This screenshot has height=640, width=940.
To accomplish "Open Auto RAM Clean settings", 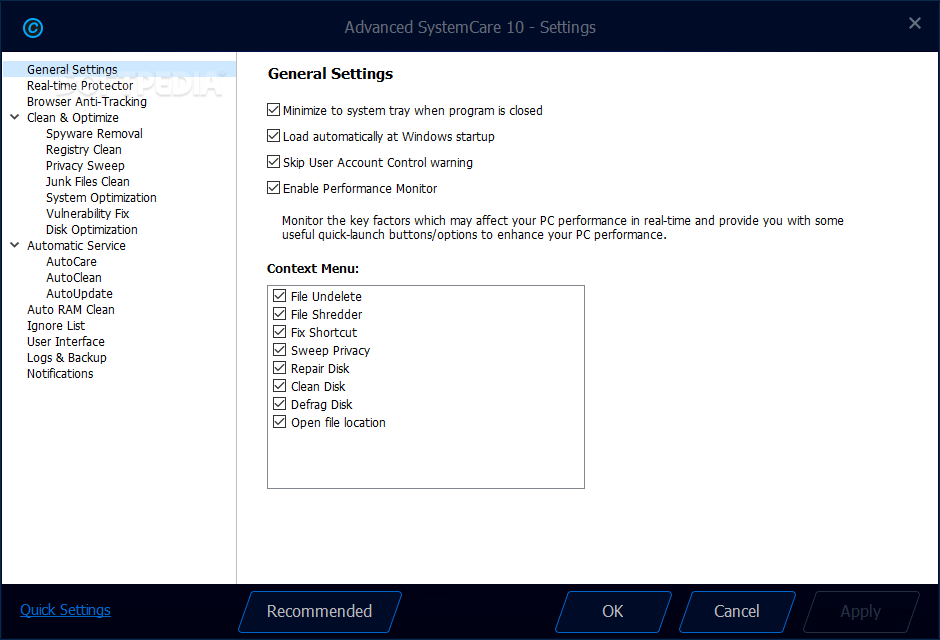I will pos(71,309).
